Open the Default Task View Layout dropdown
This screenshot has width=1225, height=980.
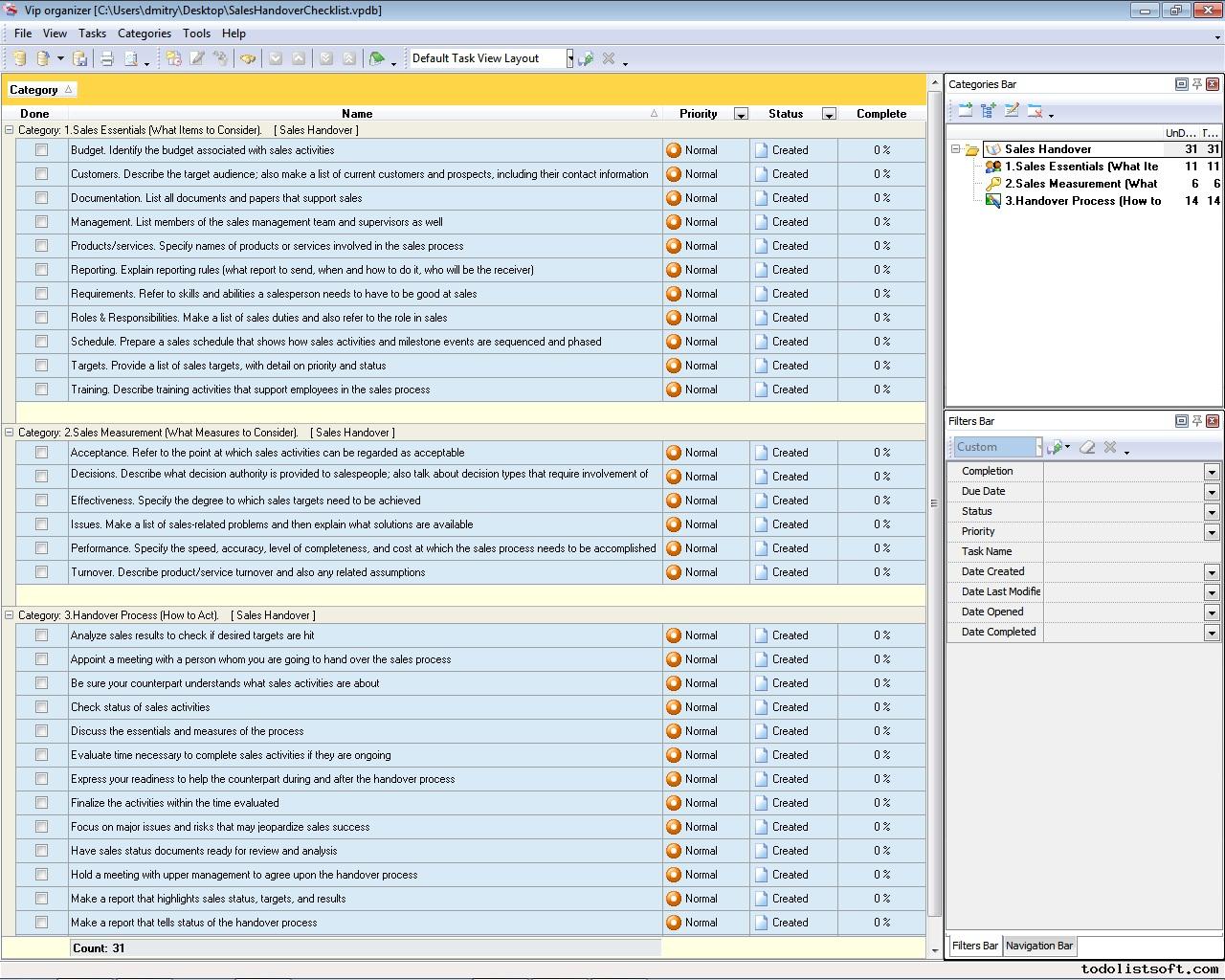569,59
